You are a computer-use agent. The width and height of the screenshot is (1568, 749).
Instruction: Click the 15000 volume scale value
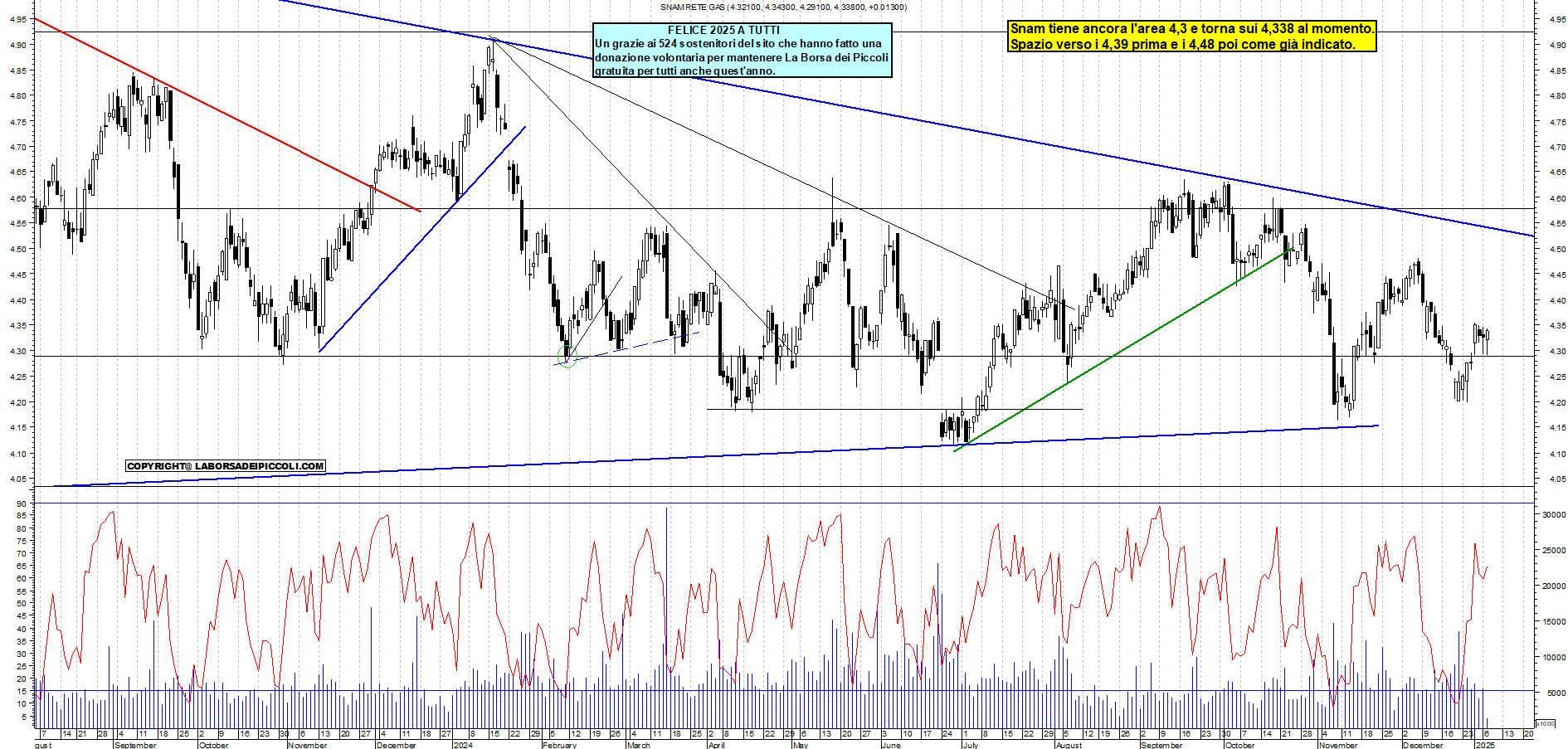click(x=1554, y=622)
